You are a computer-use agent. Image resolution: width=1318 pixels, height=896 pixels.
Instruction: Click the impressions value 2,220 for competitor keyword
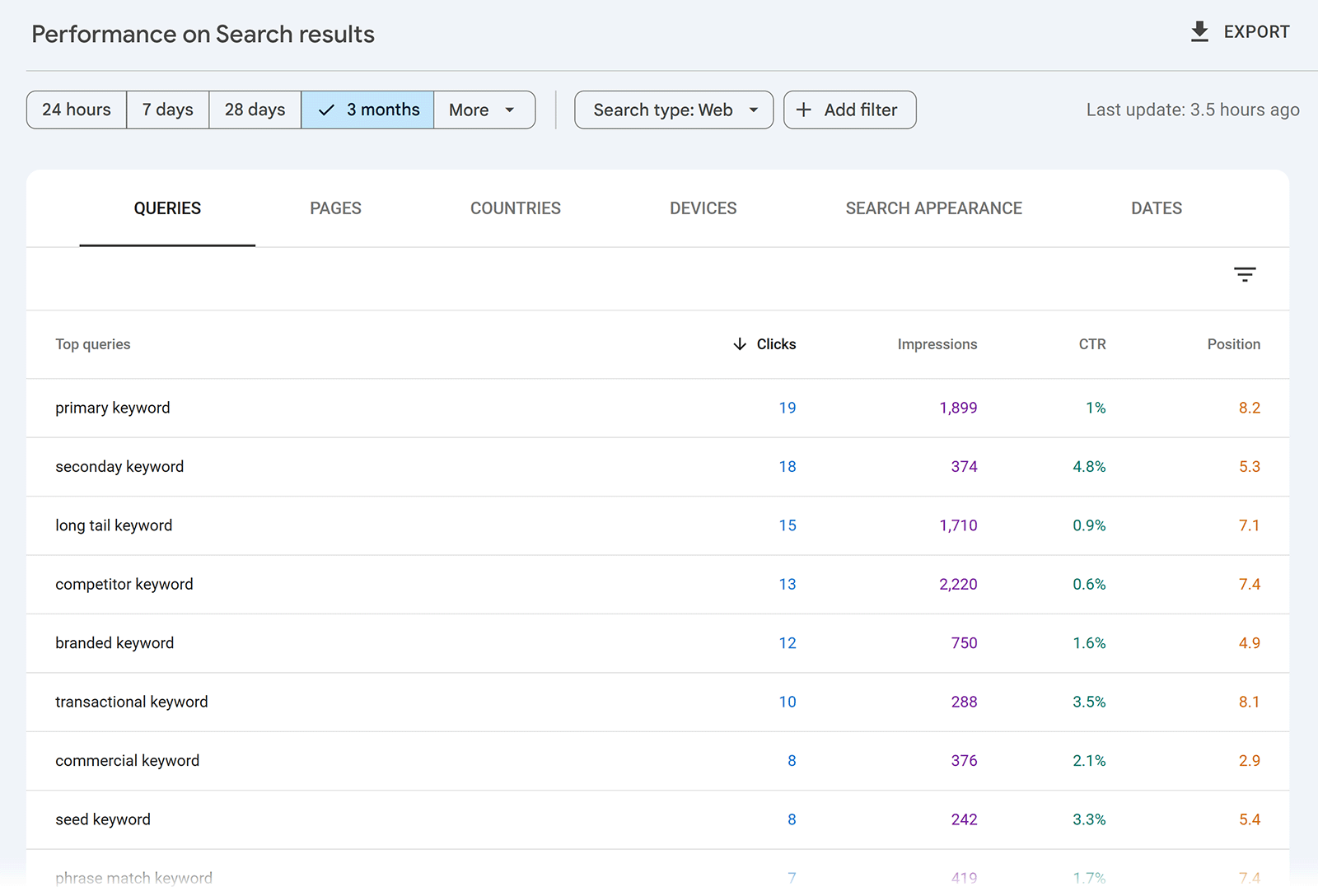click(x=958, y=584)
